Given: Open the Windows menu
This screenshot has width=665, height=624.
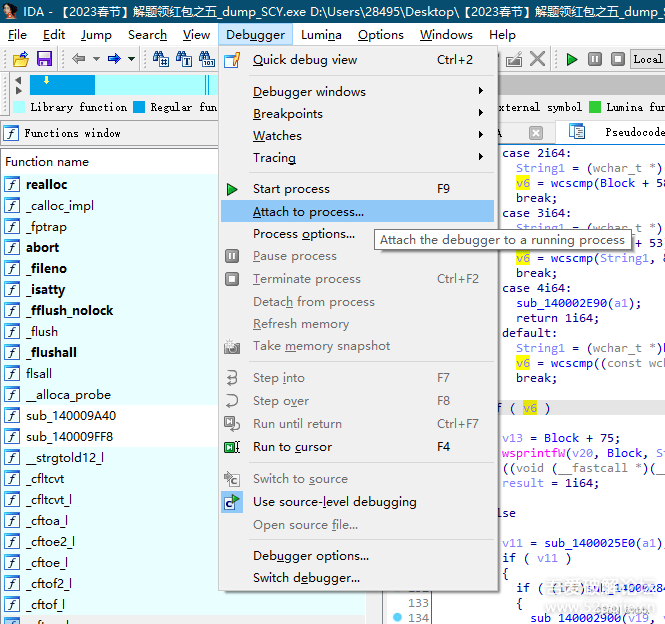Looking at the screenshot, I should [446, 35].
